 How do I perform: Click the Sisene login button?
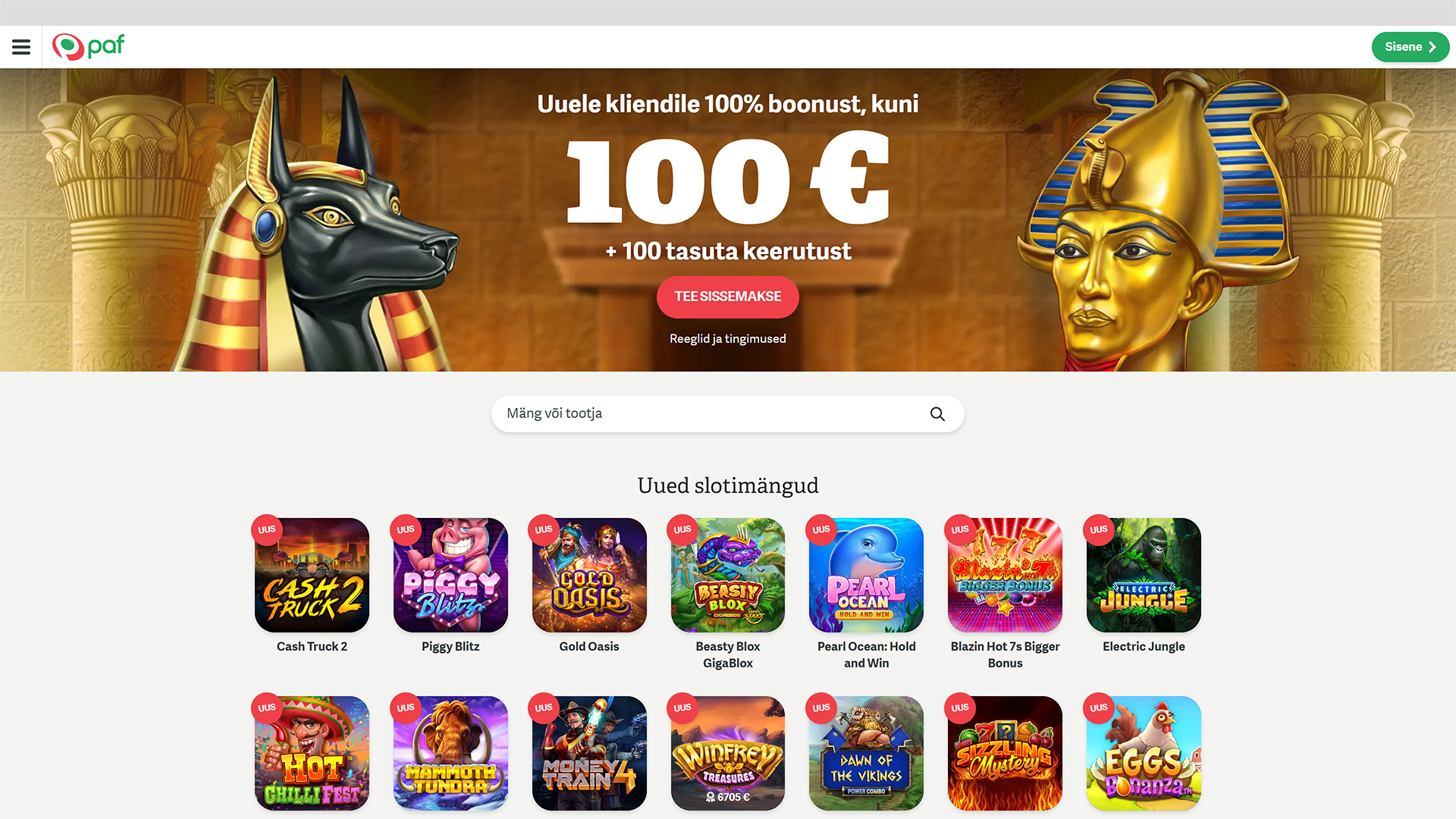point(1410,47)
